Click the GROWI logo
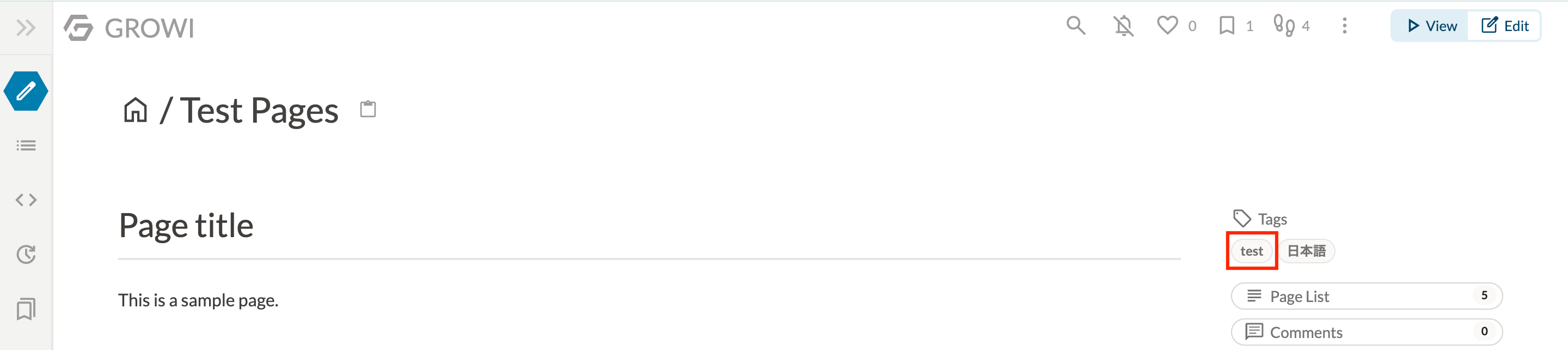Image resolution: width=1568 pixels, height=350 pixels. (129, 27)
